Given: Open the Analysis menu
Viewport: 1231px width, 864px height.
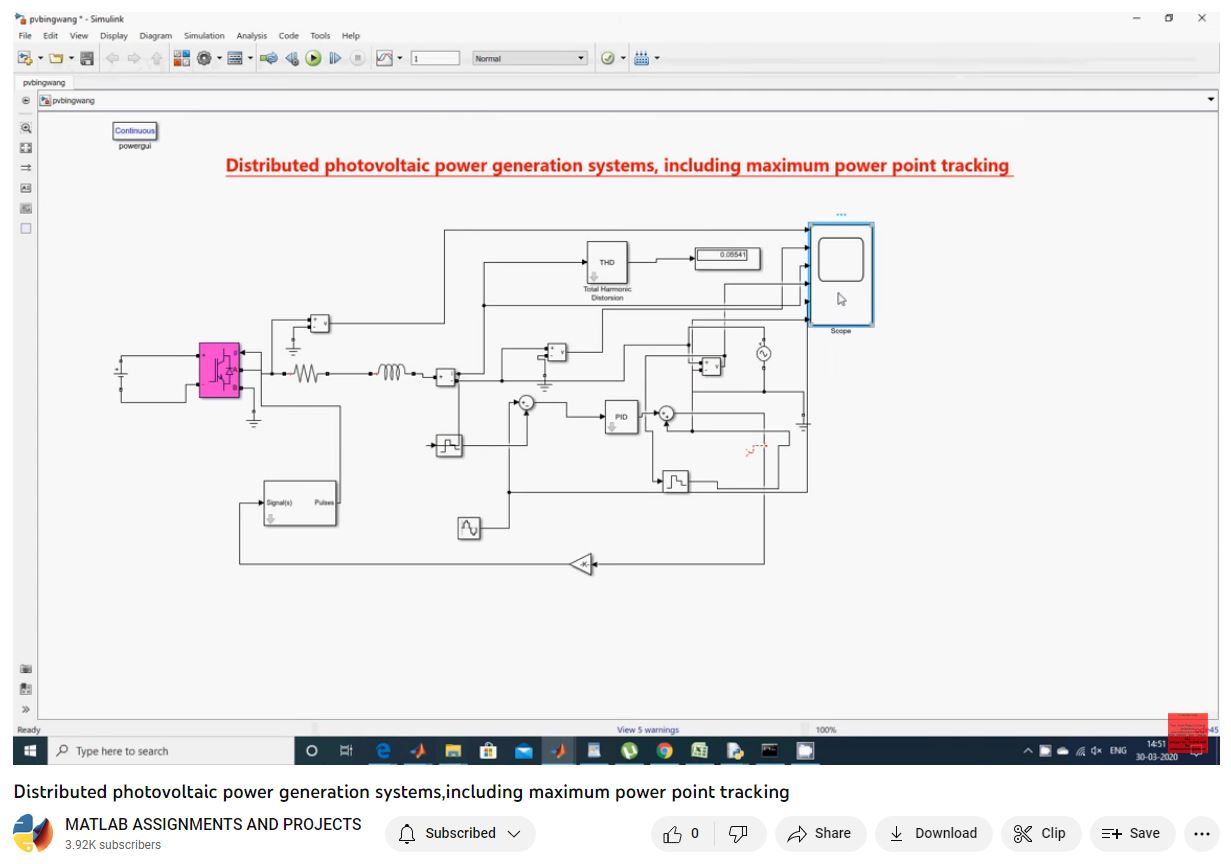Looking at the screenshot, I should coord(251,36).
